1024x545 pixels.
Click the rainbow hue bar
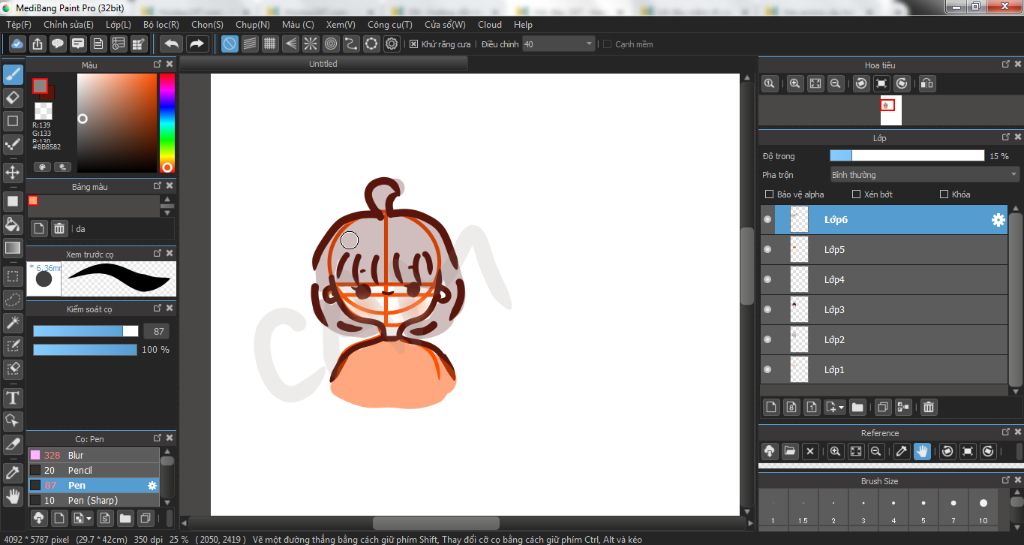coord(167,123)
